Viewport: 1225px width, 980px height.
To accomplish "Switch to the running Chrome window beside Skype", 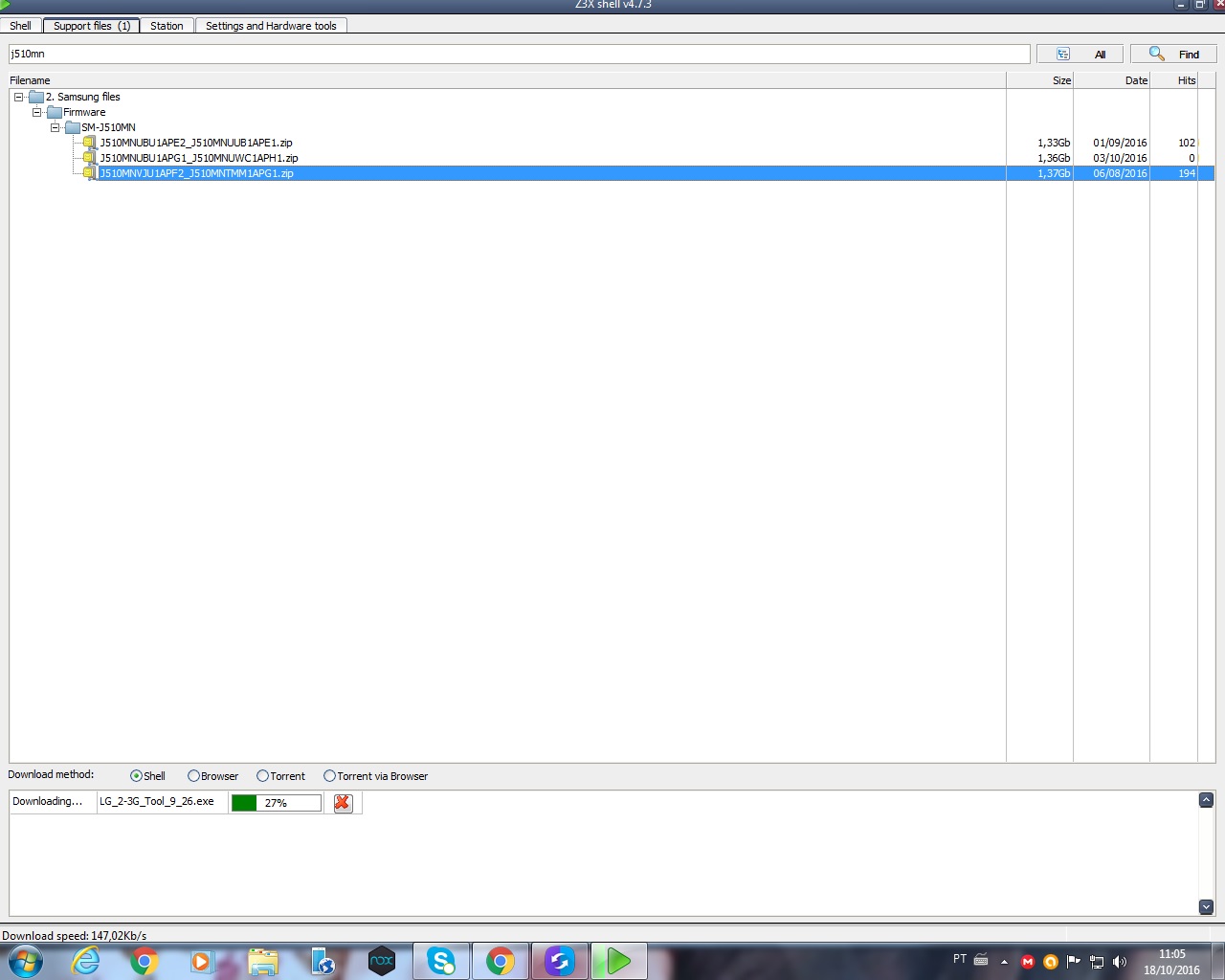I will [501, 961].
